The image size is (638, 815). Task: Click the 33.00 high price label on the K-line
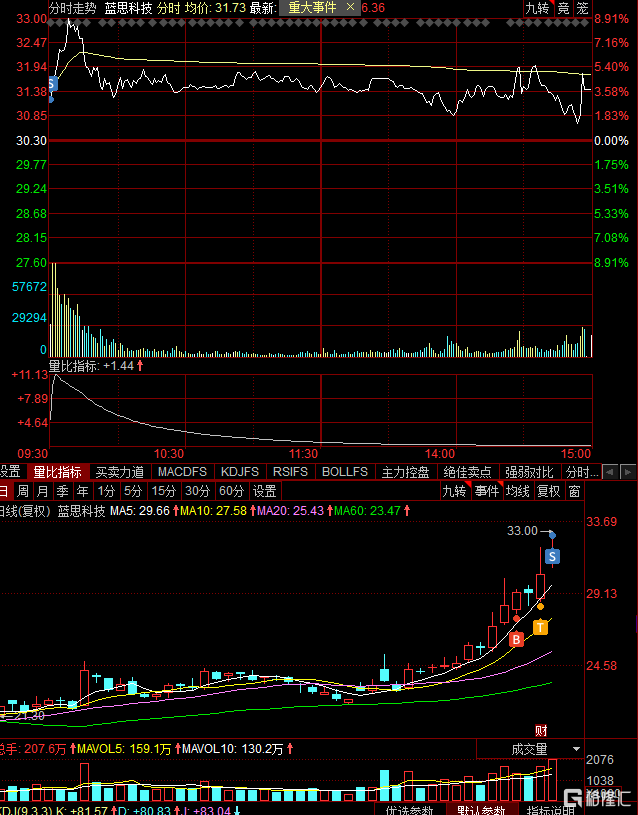point(522,531)
